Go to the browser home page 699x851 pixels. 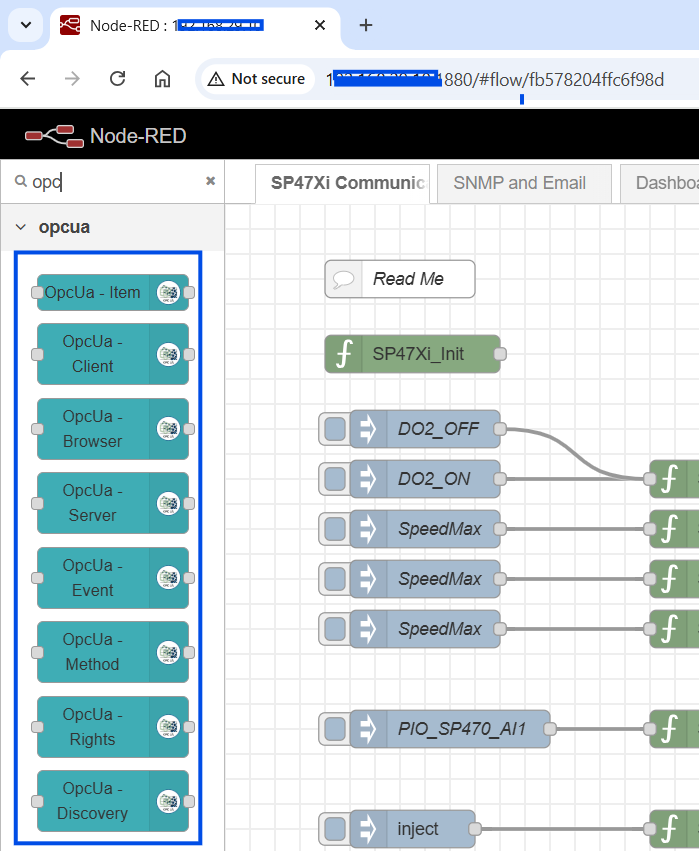162,79
